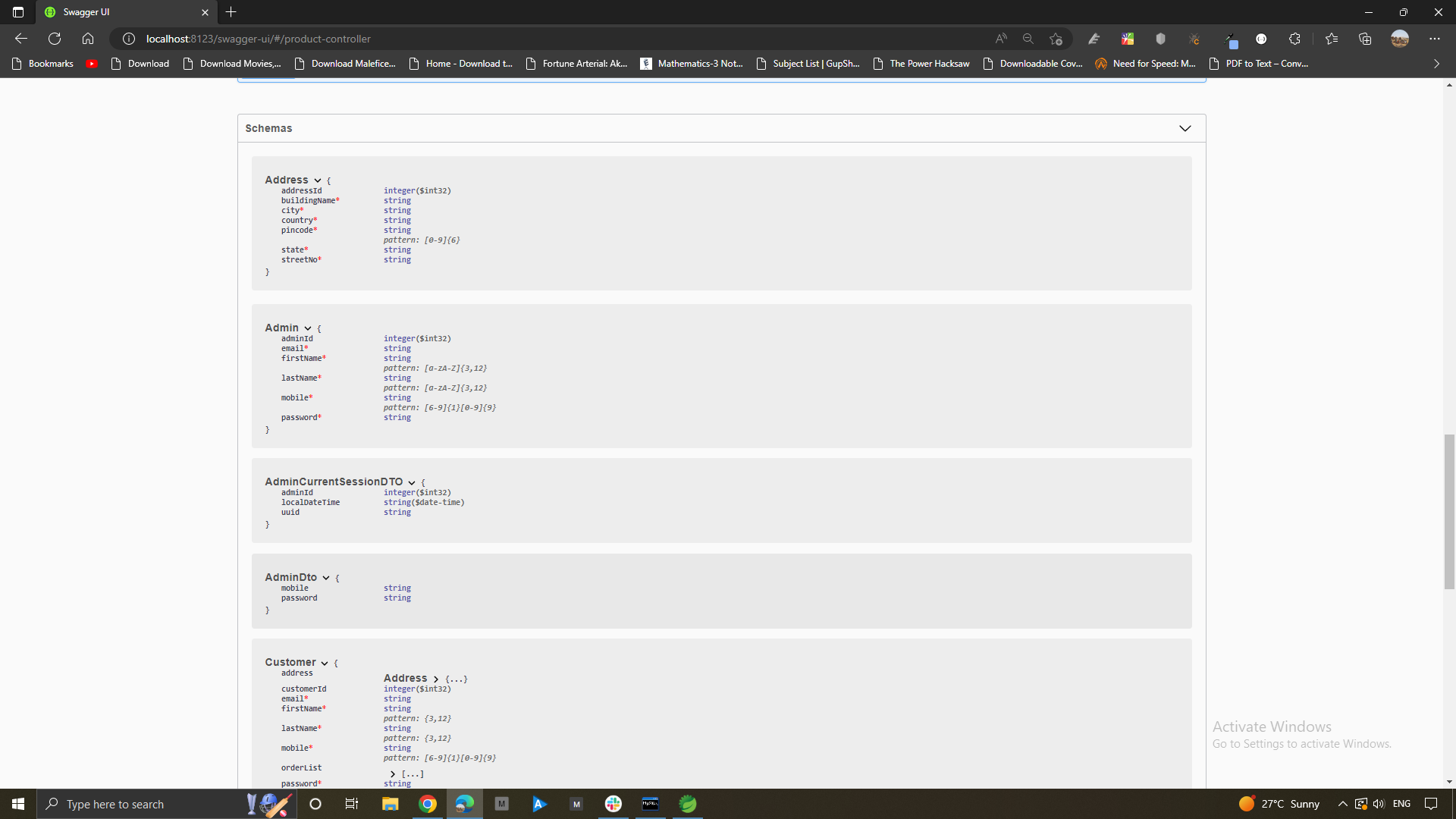Click the browser back arrow
Screen dimensions: 1456x819
pyautogui.click(x=21, y=39)
